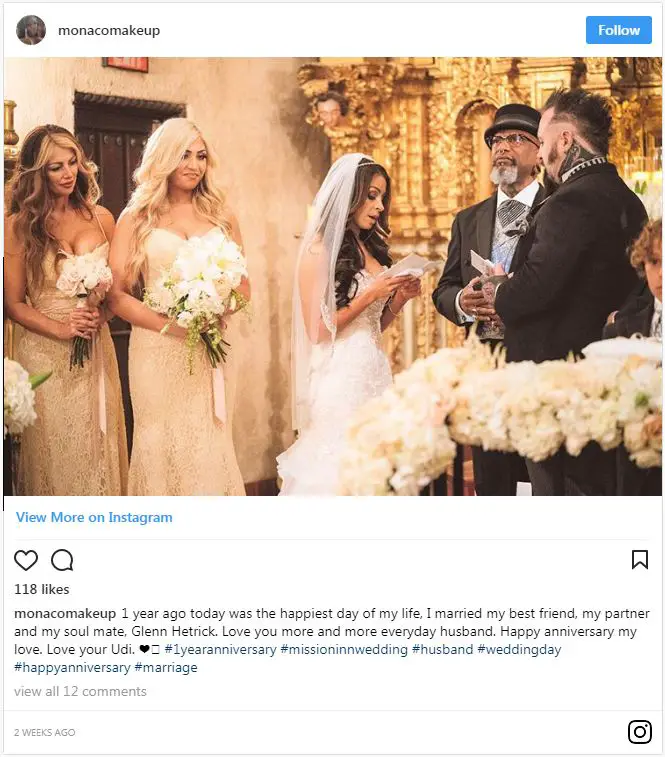Open the #marriage hashtag
Screen dimensions: 665x757
tap(166, 668)
